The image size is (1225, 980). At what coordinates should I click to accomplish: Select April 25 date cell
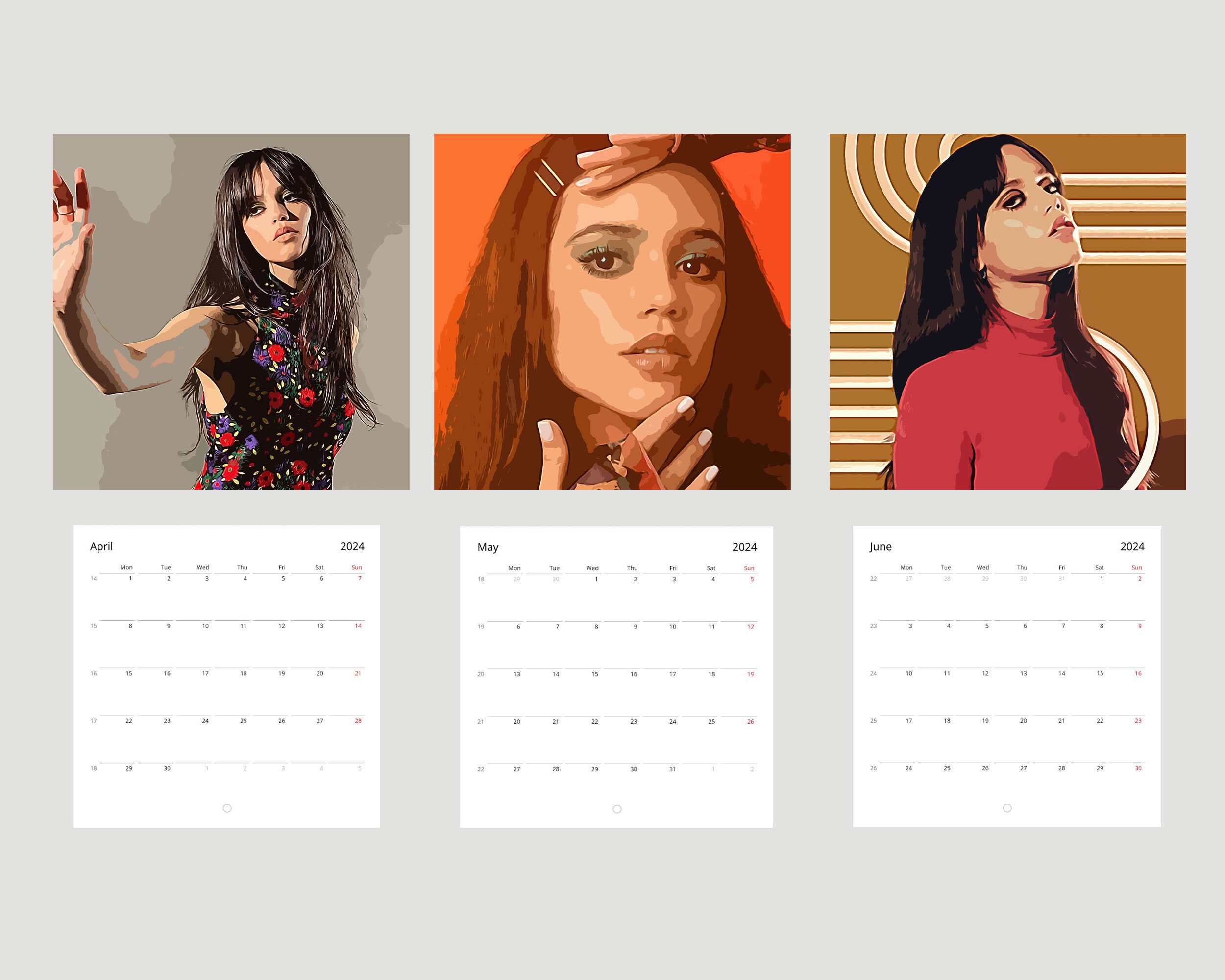click(x=243, y=720)
